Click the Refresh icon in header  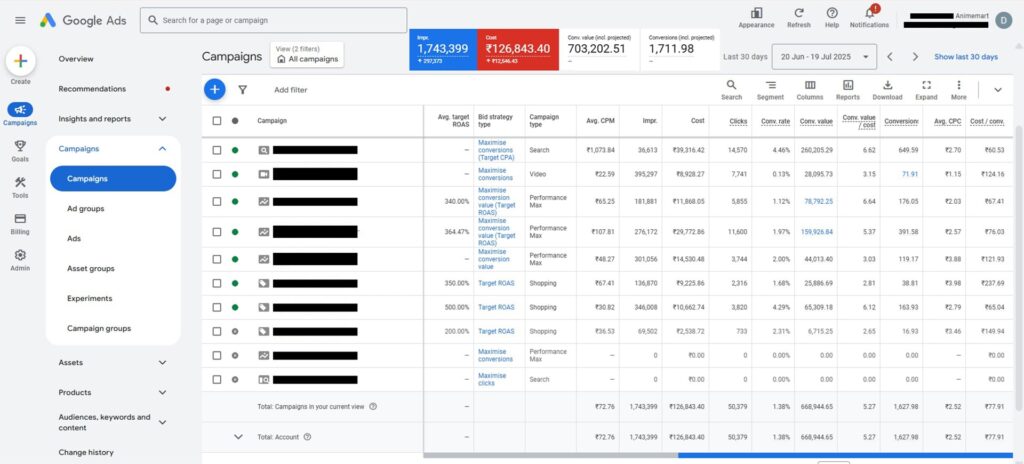(x=799, y=13)
